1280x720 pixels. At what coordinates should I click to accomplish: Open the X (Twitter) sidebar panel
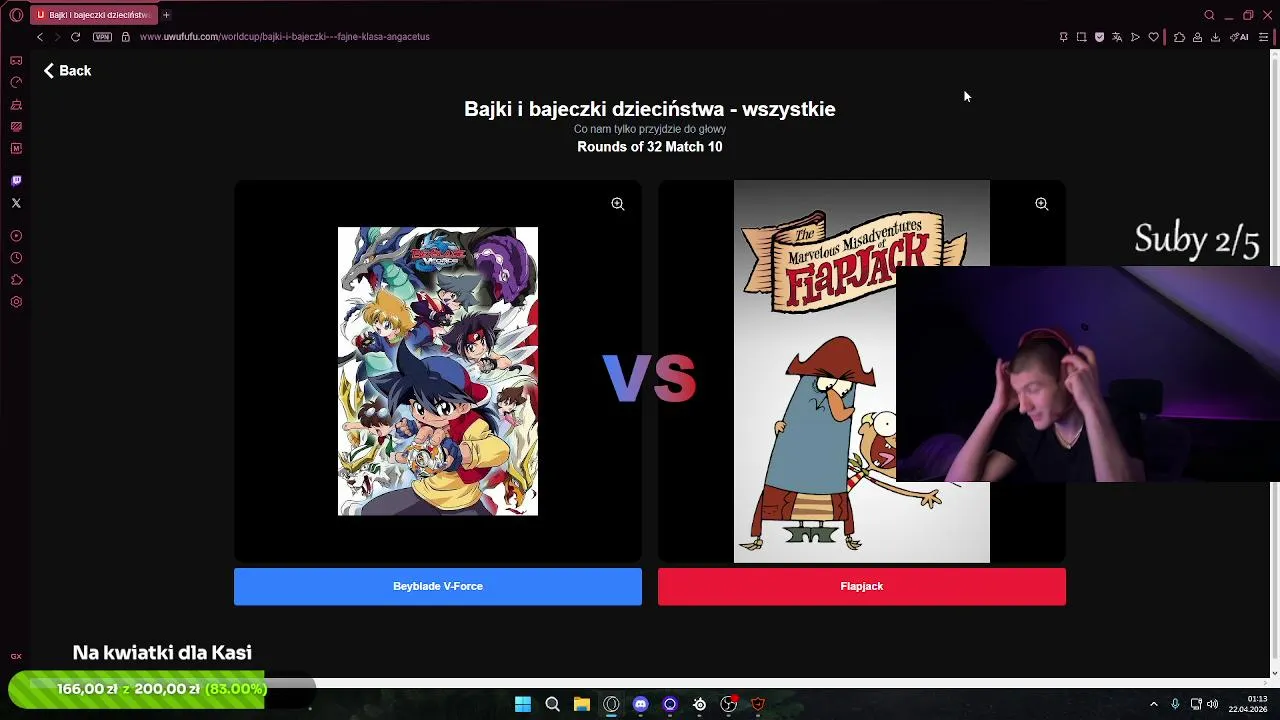[16, 203]
